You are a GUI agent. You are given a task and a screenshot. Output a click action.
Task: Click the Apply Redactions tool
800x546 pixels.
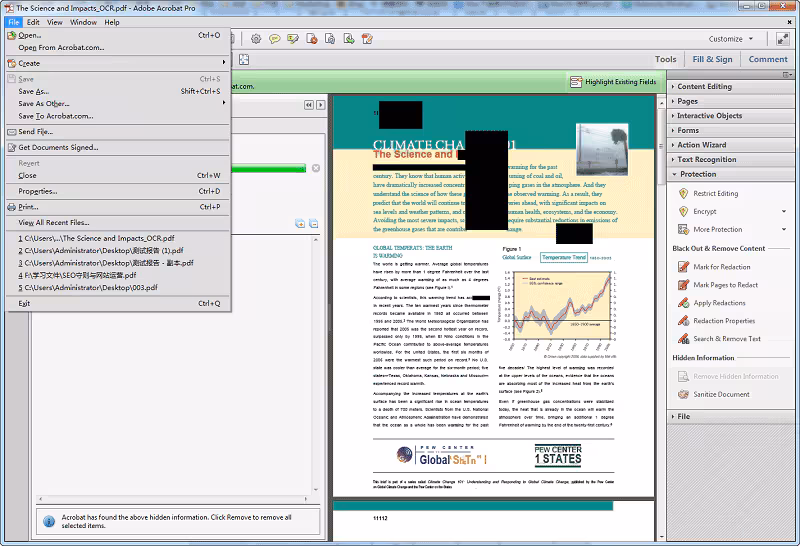pos(719,303)
